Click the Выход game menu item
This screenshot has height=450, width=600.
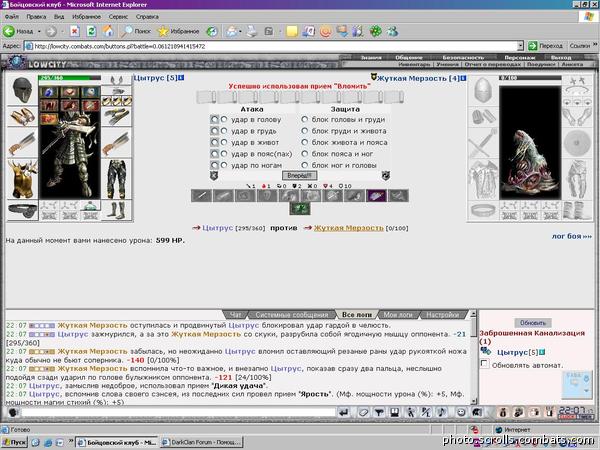coord(561,57)
